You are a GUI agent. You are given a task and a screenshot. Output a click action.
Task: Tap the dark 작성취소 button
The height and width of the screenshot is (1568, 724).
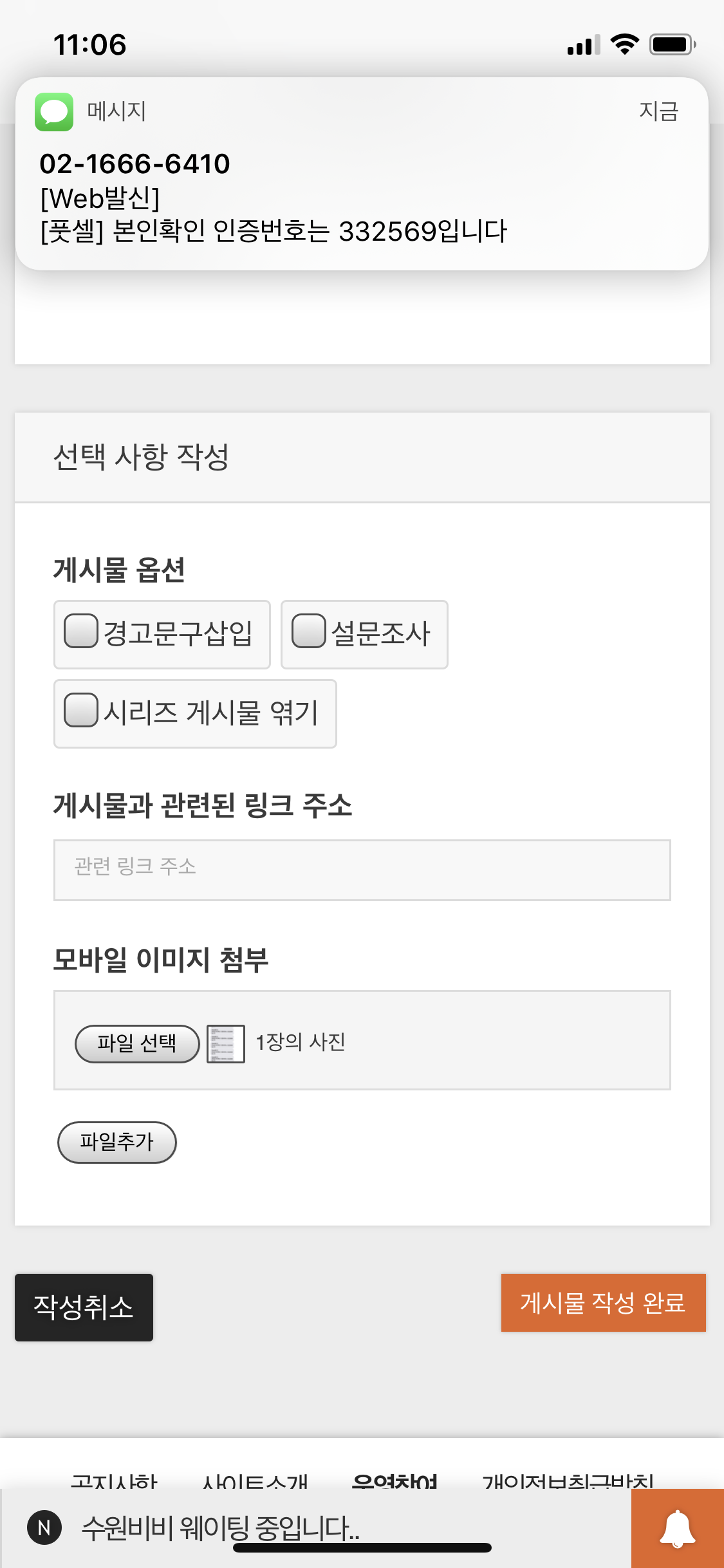84,1307
